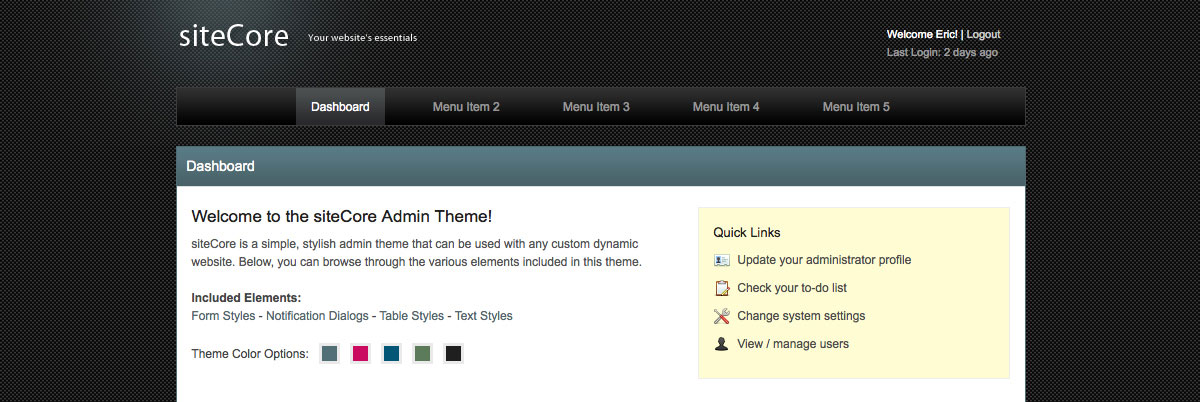The width and height of the screenshot is (1200, 402).
Task: Open the Dashboard menu tab
Action: pyautogui.click(x=340, y=107)
